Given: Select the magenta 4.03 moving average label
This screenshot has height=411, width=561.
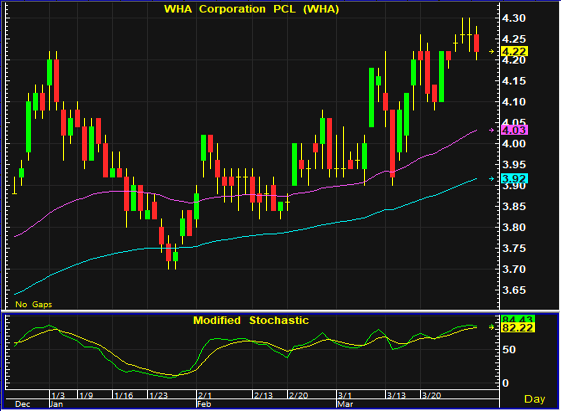Looking at the screenshot, I should [x=514, y=130].
